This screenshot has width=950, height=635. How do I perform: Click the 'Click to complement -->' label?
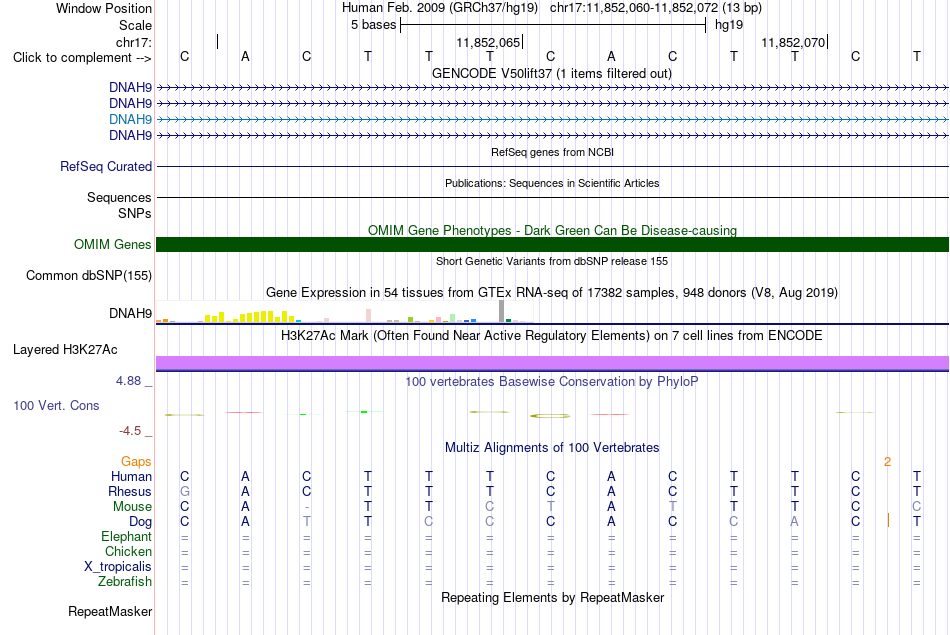click(82, 58)
